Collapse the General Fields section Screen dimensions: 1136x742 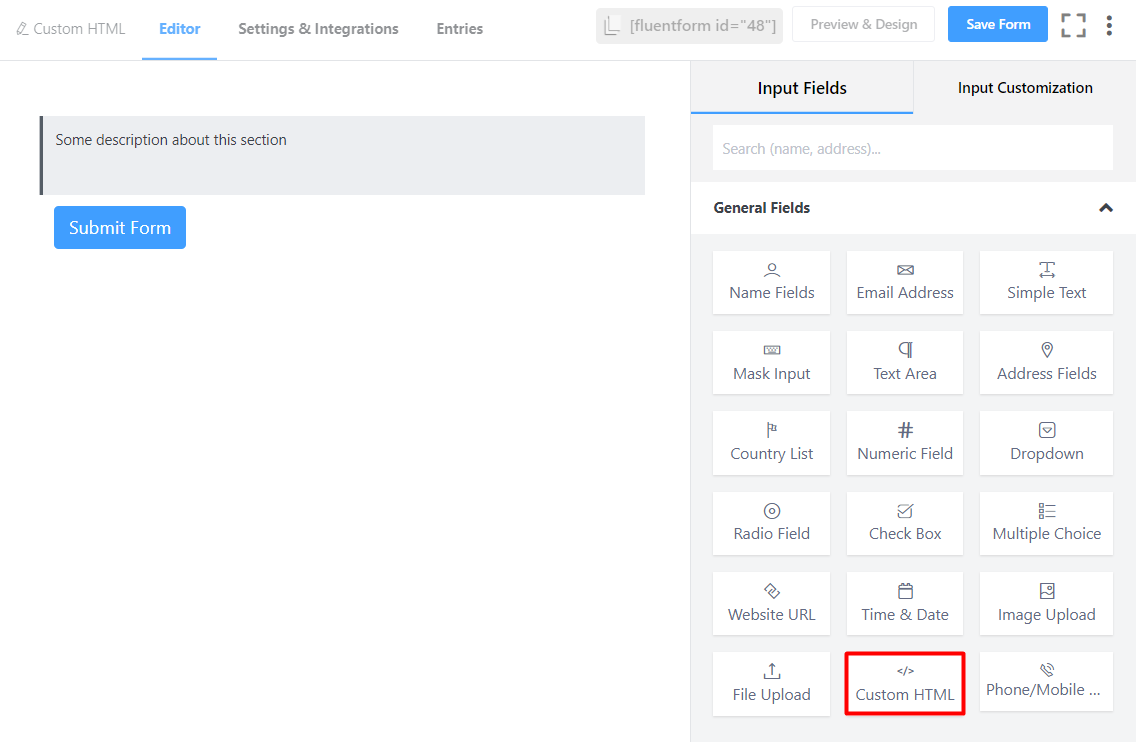[1106, 208]
